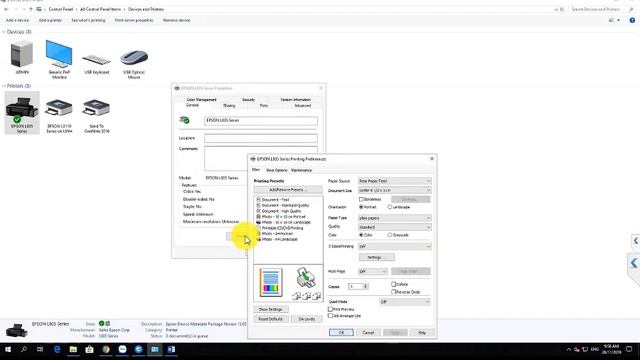
Task: Enable the Reverse Order checkbox
Action: click(393, 292)
